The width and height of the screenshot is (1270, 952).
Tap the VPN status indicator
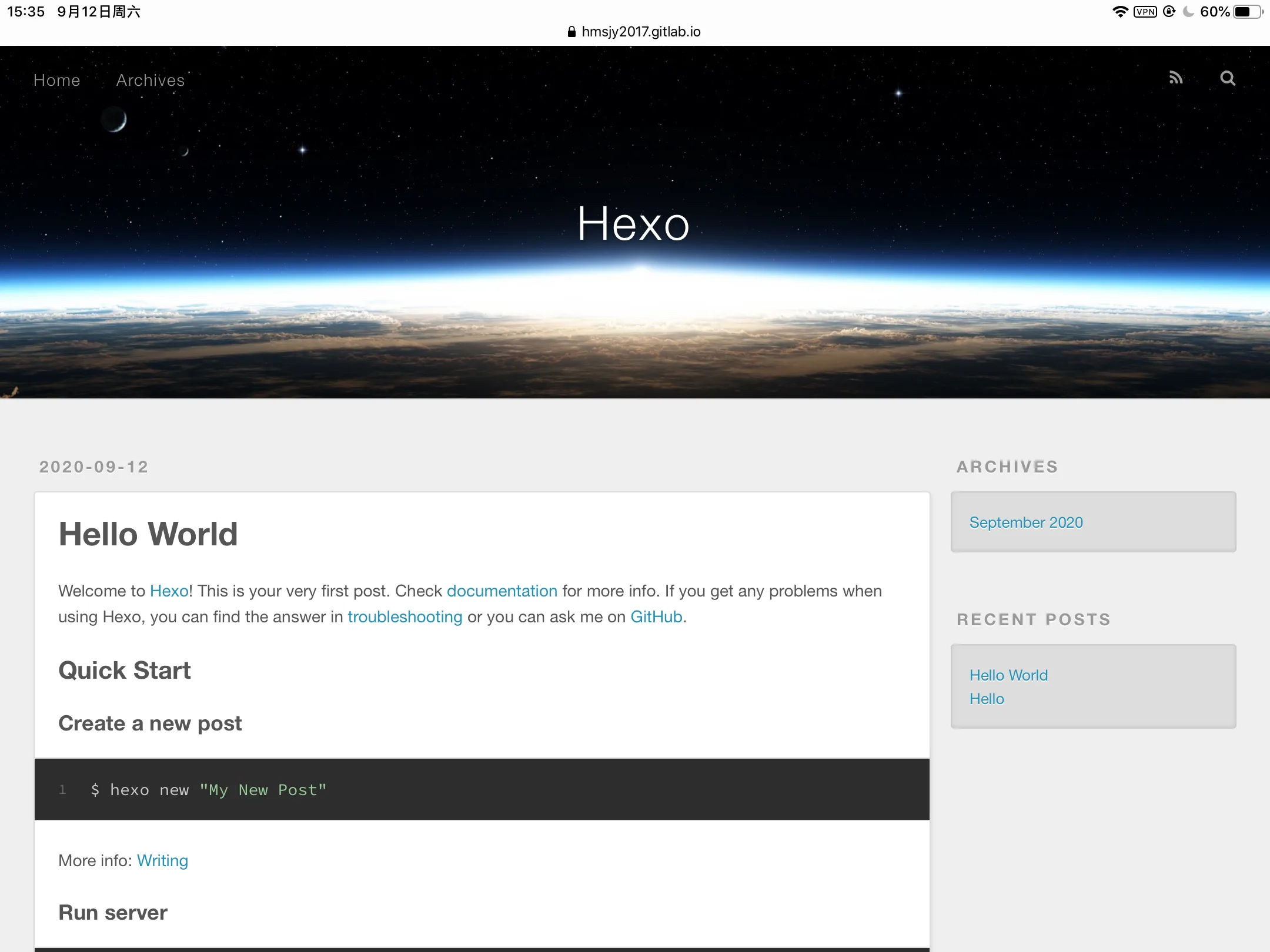pyautogui.click(x=1145, y=12)
